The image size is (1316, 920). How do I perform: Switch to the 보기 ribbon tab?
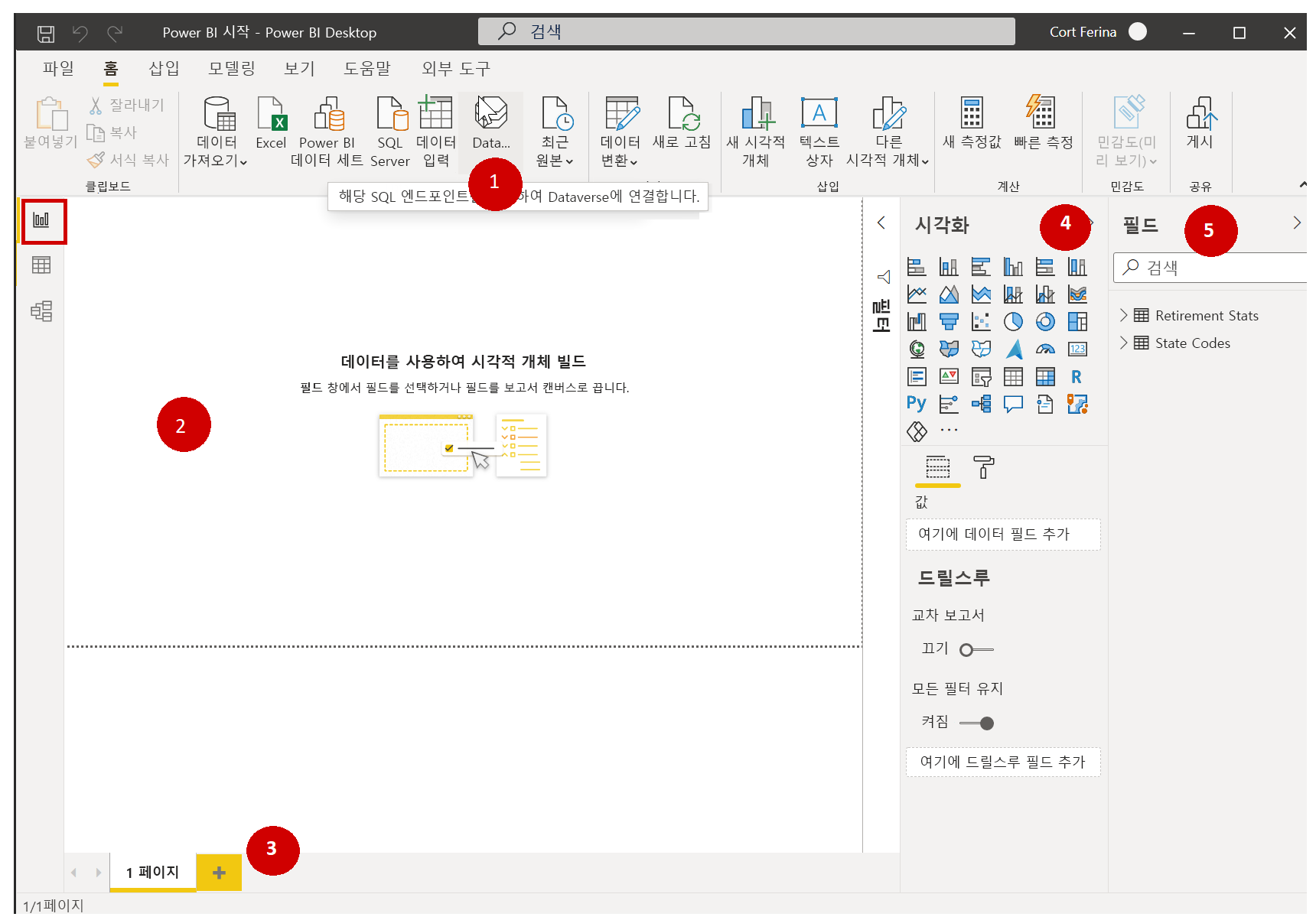[299, 68]
